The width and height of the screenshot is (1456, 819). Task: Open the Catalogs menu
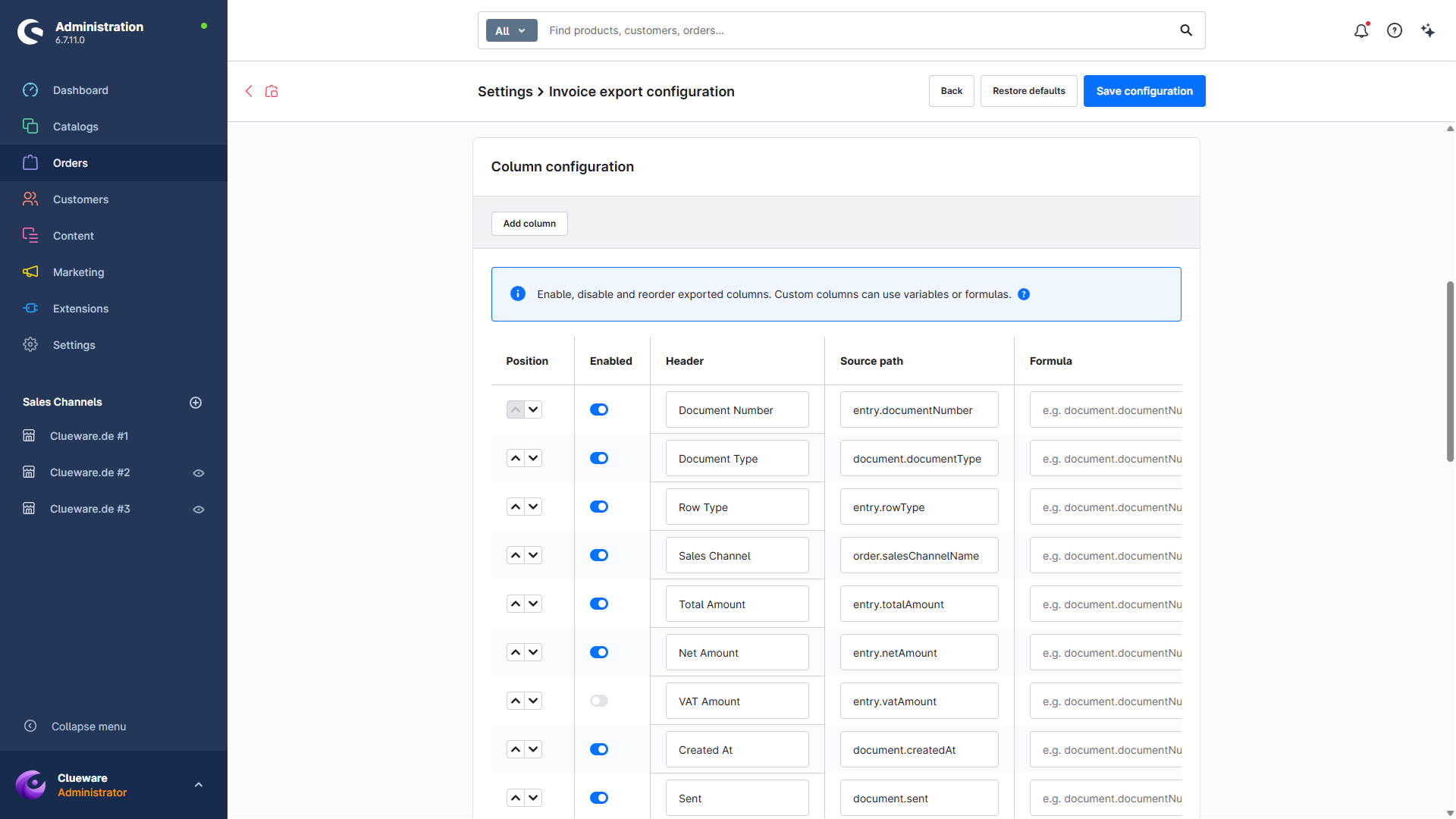[76, 127]
